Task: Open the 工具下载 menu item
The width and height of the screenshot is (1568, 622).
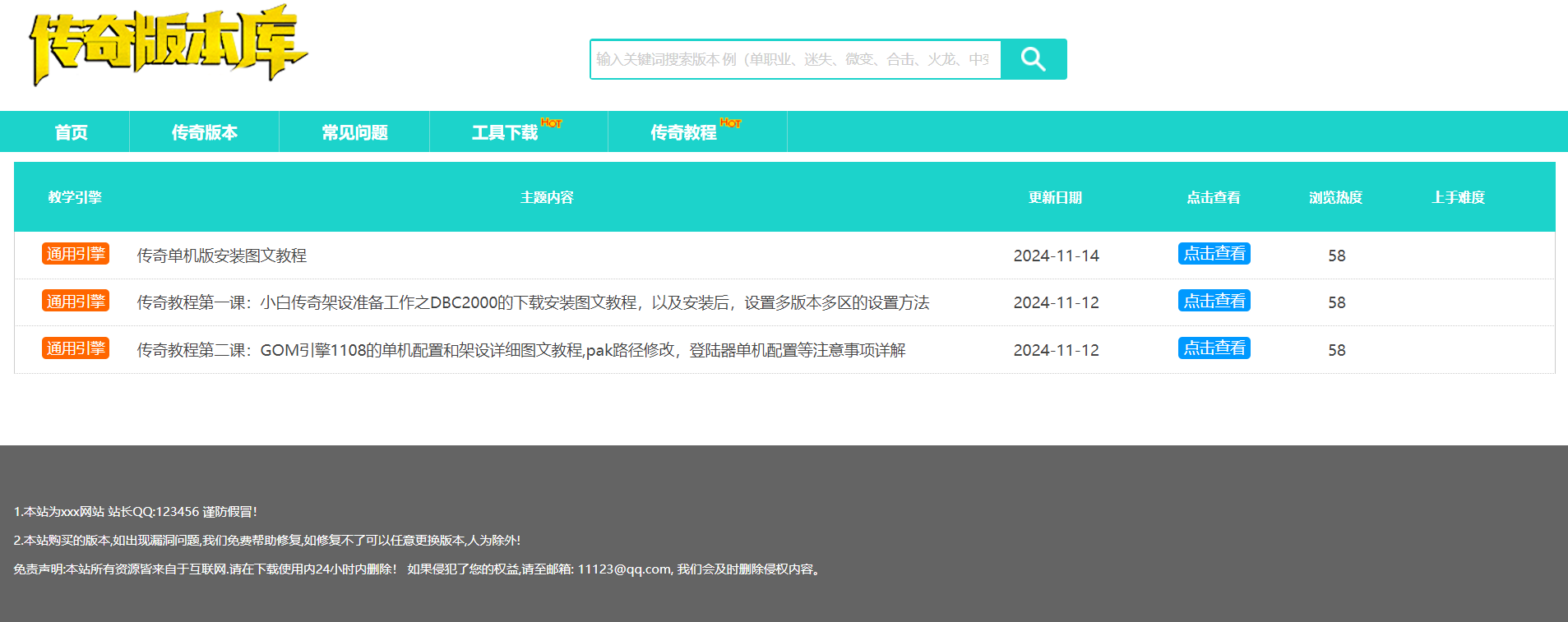Action: pos(505,132)
